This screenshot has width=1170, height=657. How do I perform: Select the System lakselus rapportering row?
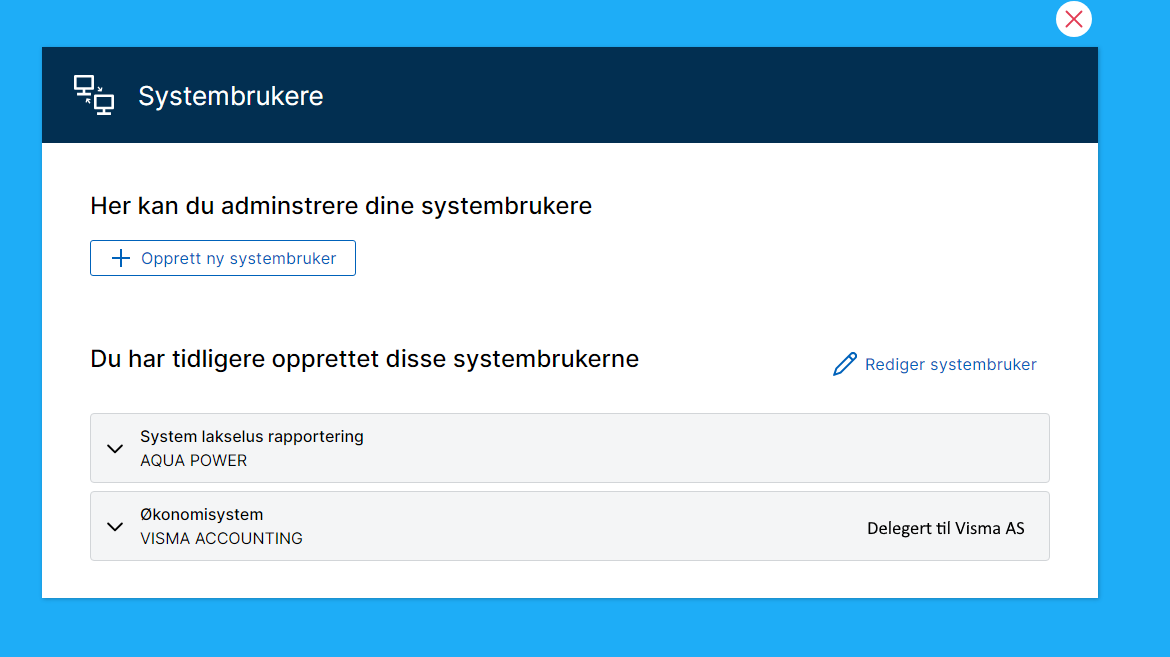(x=569, y=448)
